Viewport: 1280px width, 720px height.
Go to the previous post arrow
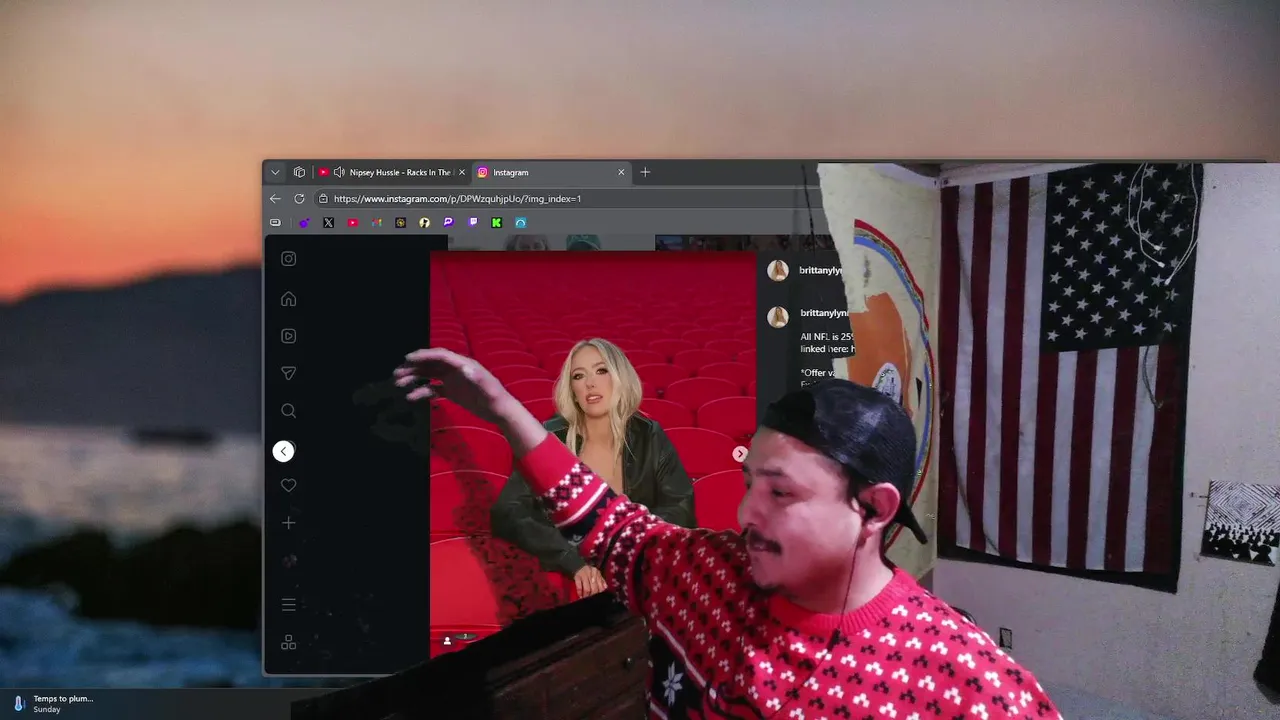(x=283, y=452)
